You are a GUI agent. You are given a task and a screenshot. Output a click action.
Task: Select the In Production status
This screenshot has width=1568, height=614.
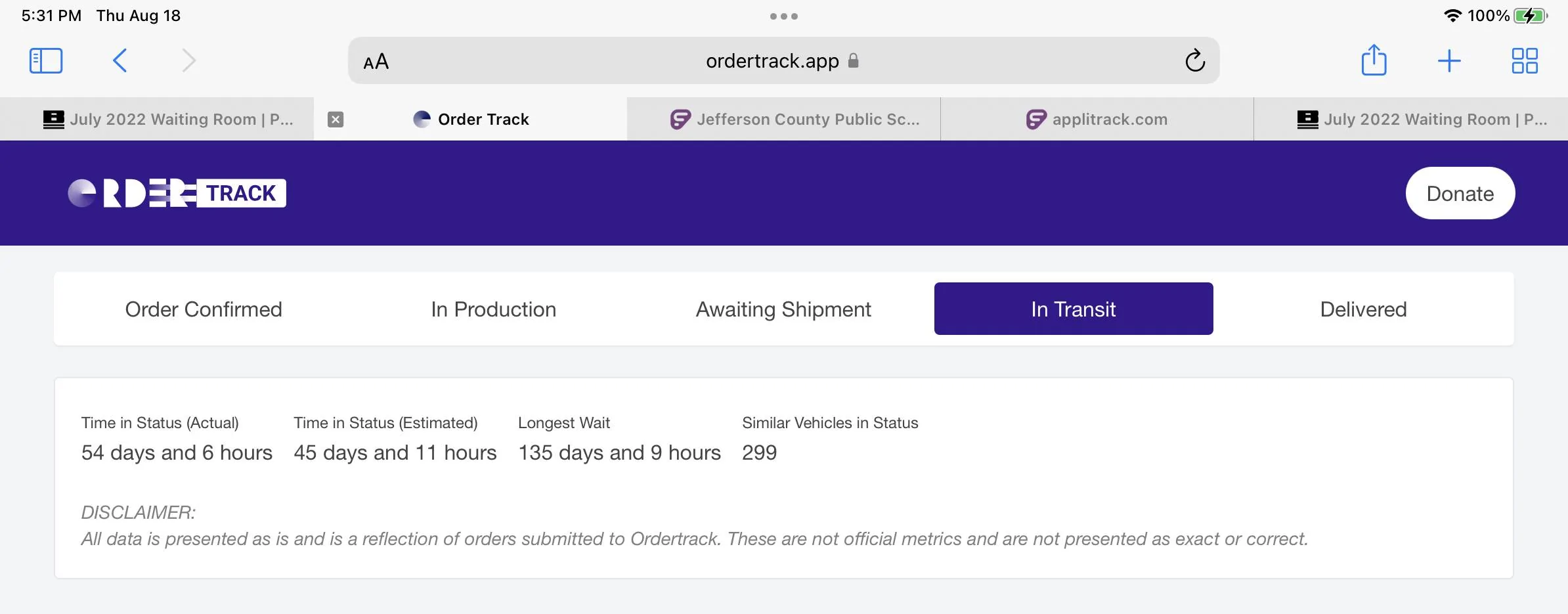pyautogui.click(x=494, y=309)
